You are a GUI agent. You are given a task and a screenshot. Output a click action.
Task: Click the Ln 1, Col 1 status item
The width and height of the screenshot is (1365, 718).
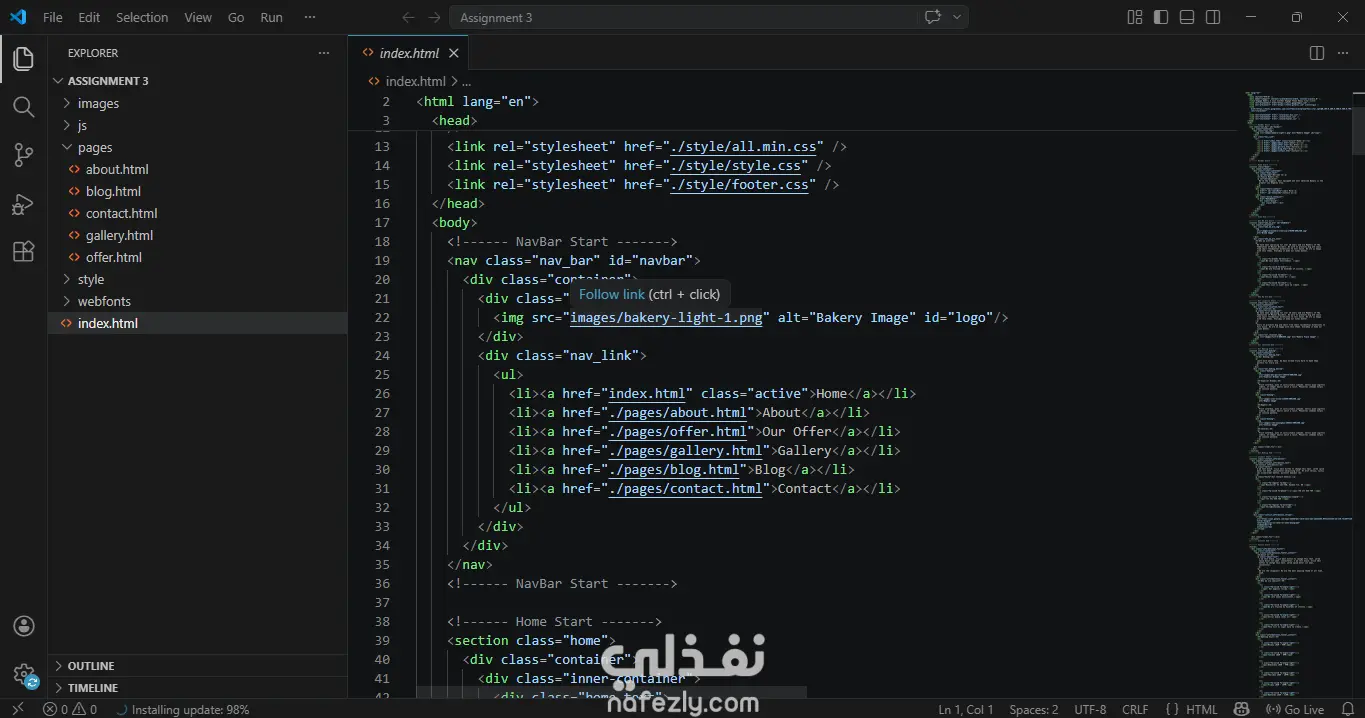(966, 709)
